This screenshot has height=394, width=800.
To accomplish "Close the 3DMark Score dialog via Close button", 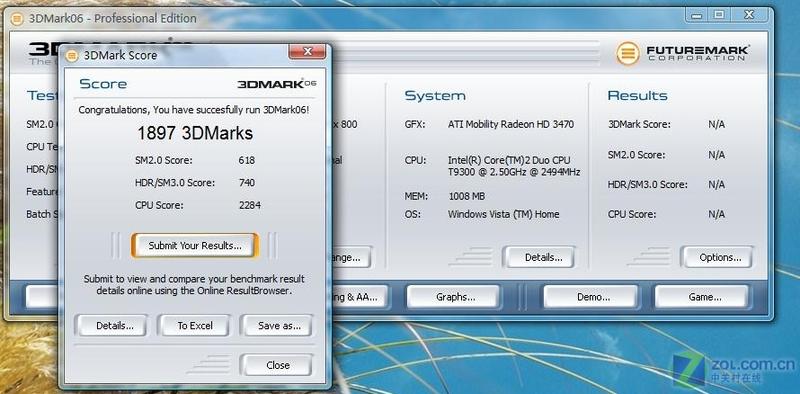I will pos(278,365).
